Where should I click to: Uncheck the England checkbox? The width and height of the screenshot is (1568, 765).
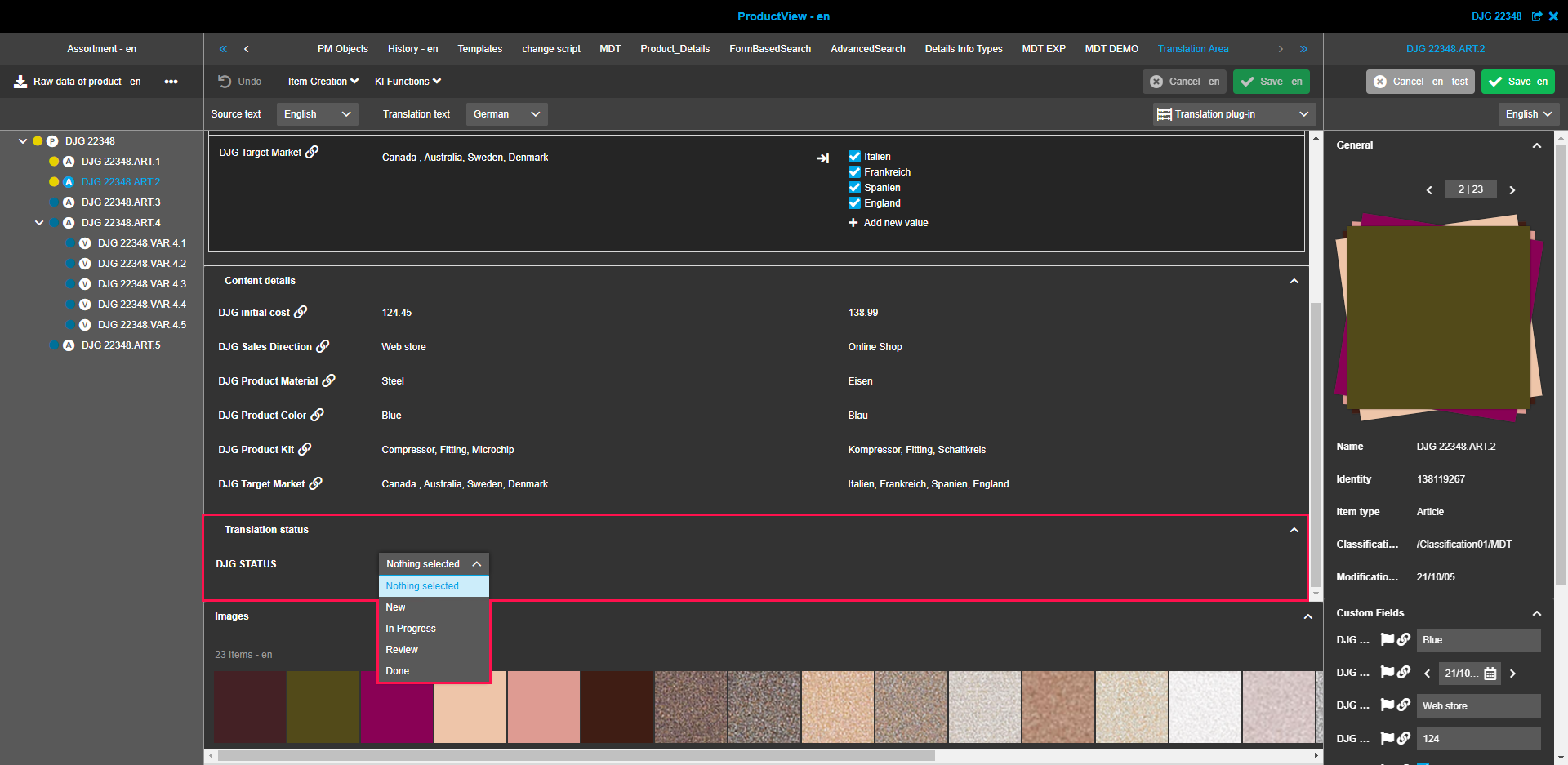(854, 203)
